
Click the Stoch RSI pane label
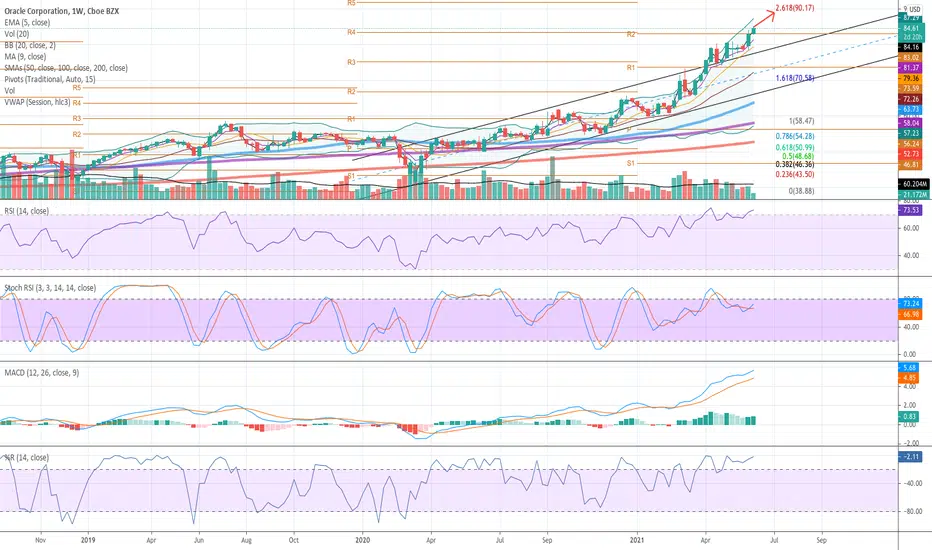coord(50,288)
